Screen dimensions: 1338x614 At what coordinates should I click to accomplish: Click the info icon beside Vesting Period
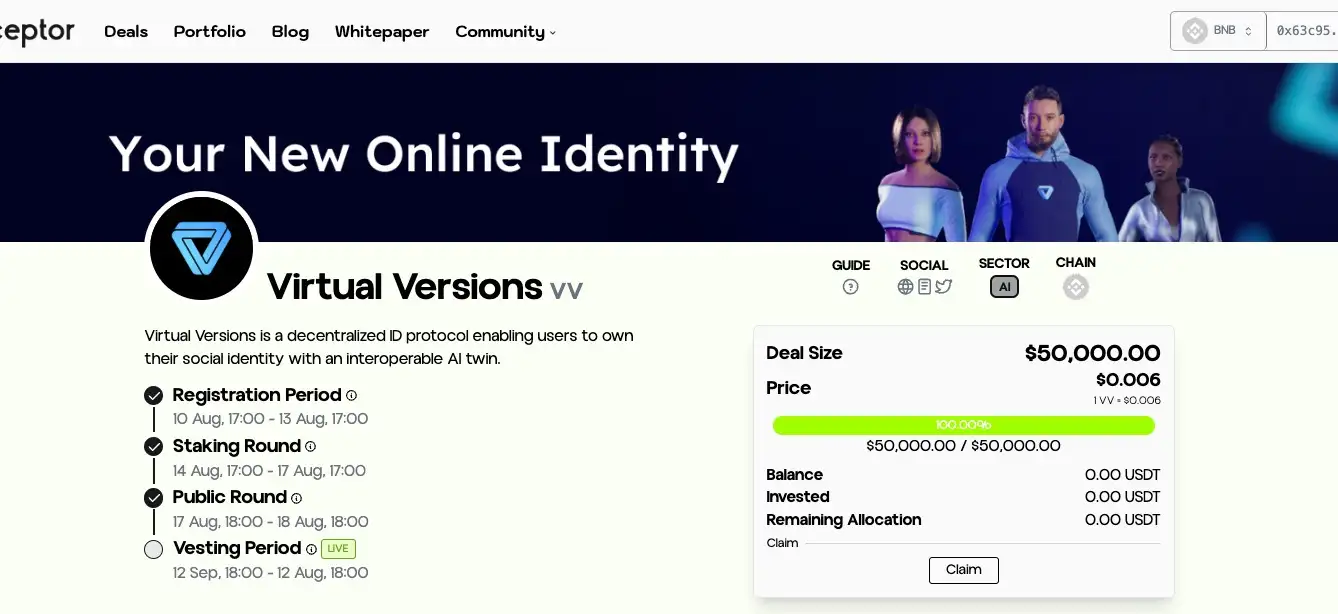(311, 549)
